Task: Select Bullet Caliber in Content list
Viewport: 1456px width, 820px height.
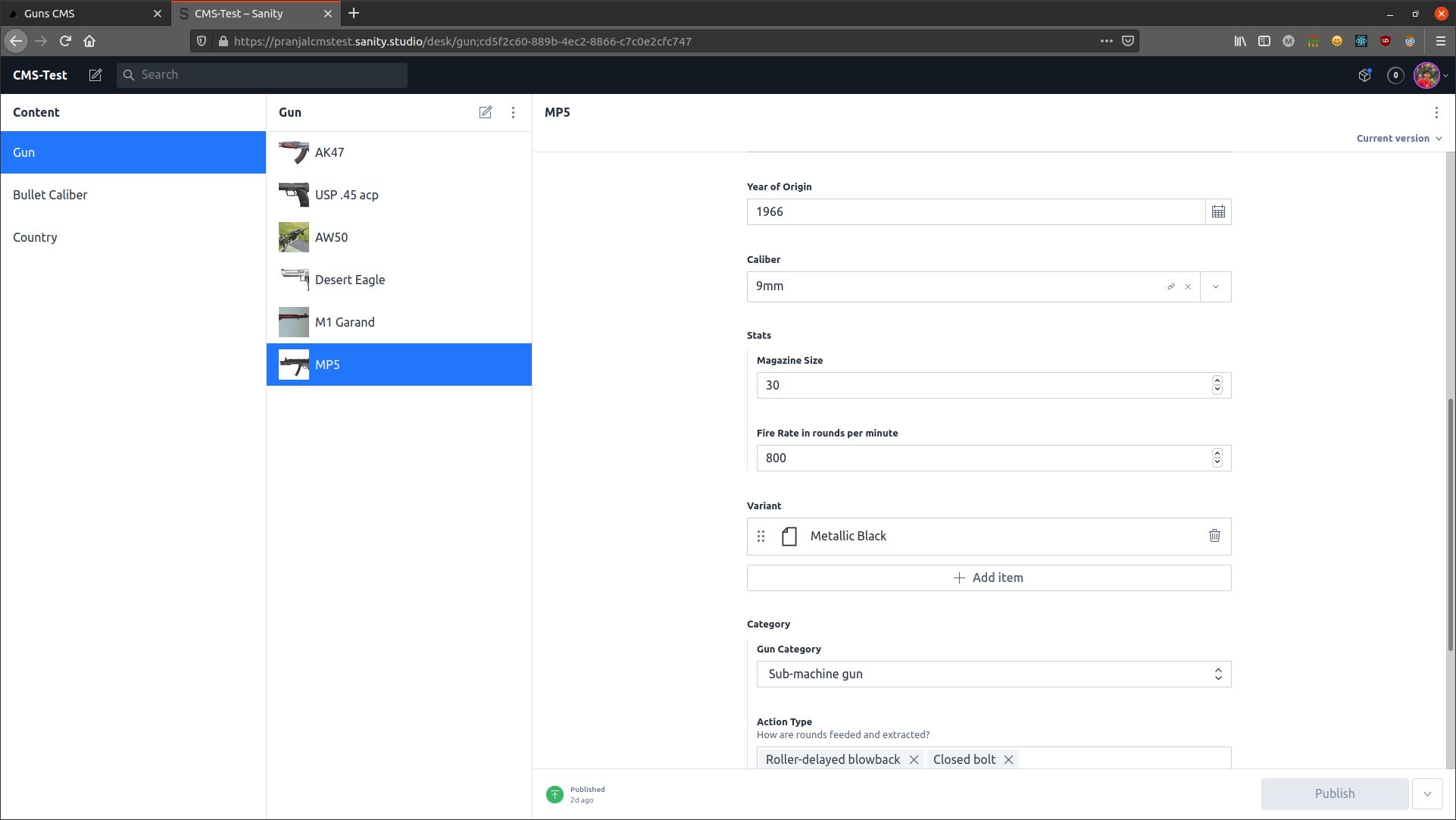Action: (50, 195)
